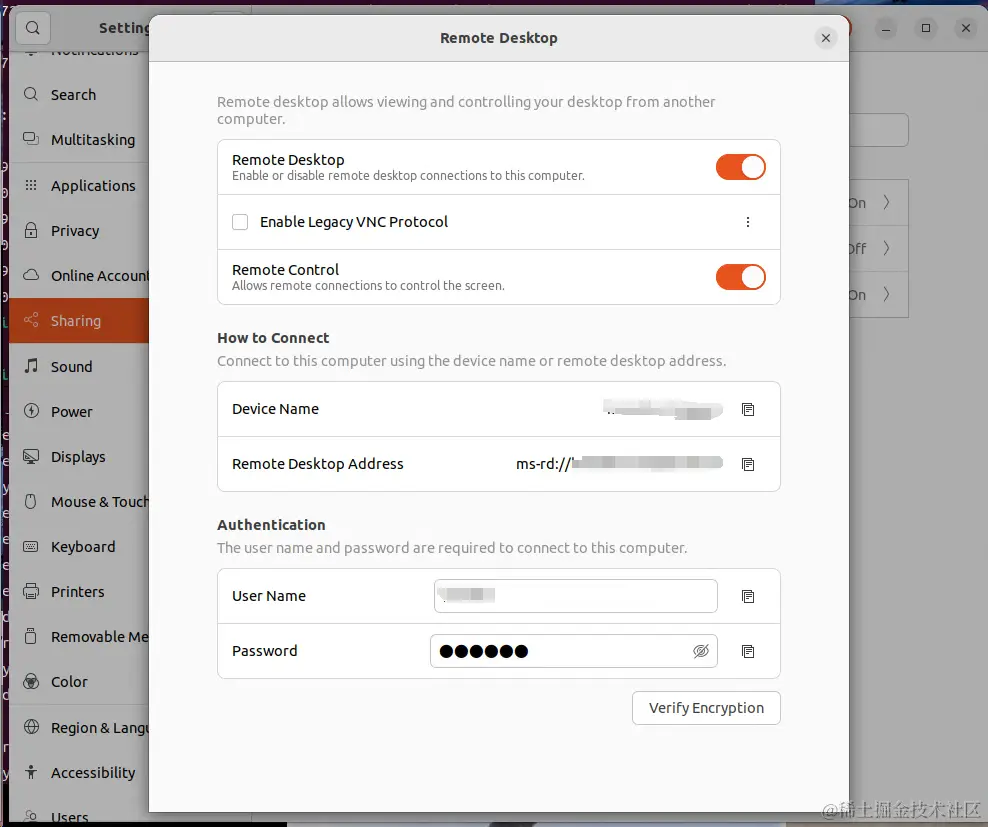Click inside the User Name input field
Viewport: 988px width, 827px height.
tap(575, 596)
